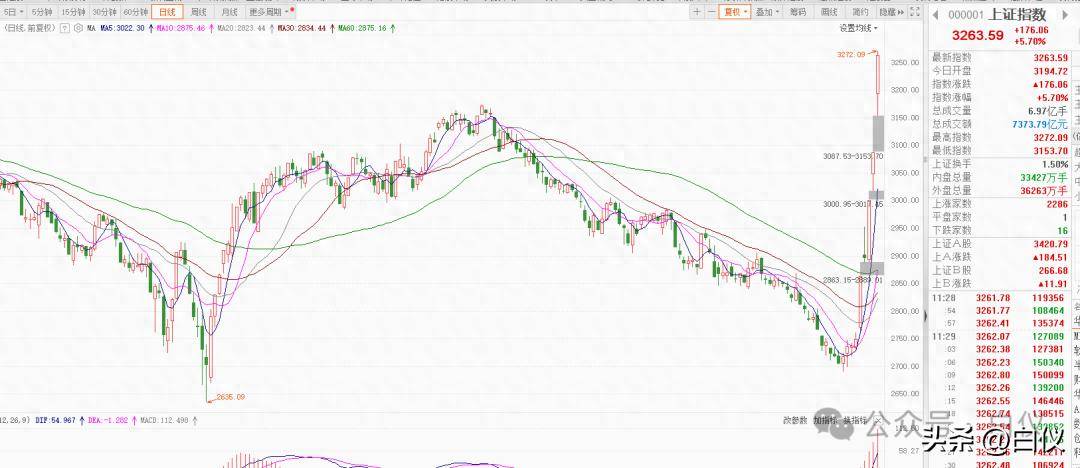This screenshot has height=468, width=1080.
Task: Open the 叠加 overlay dropdown
Action: (767, 12)
